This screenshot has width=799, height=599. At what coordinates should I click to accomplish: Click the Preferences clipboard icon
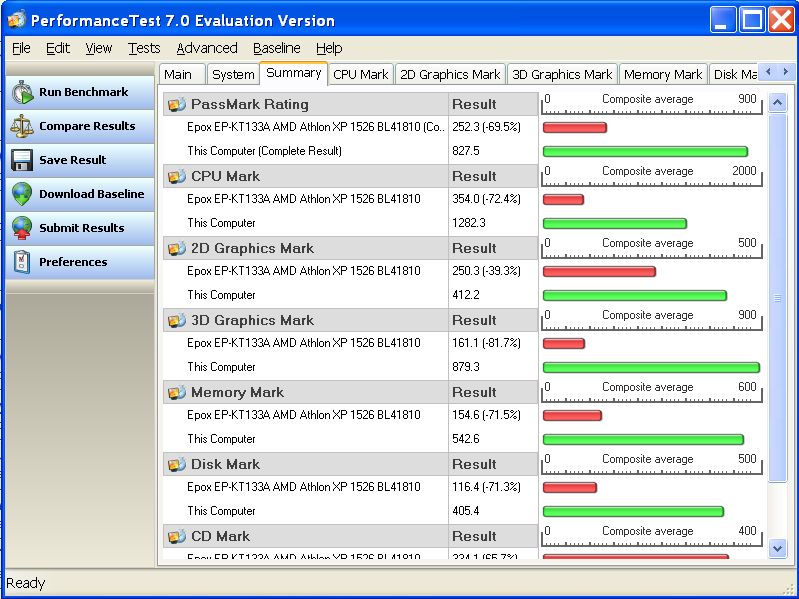coord(22,262)
